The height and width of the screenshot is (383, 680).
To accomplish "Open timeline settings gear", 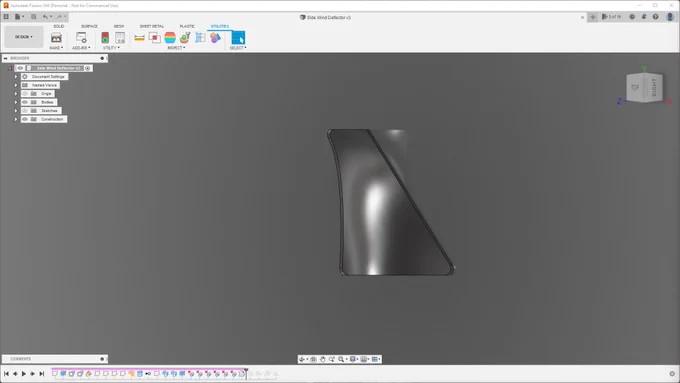I will 672,373.
